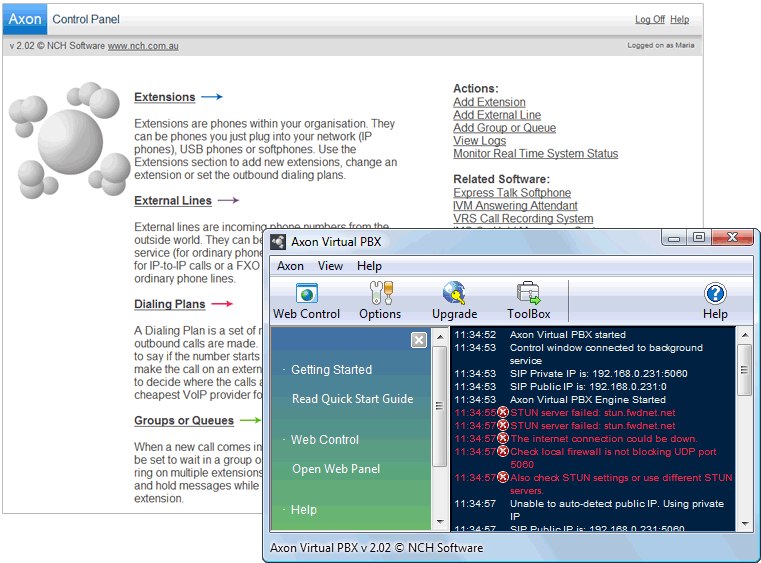Click the Upgrade toolbar icon

click(454, 294)
